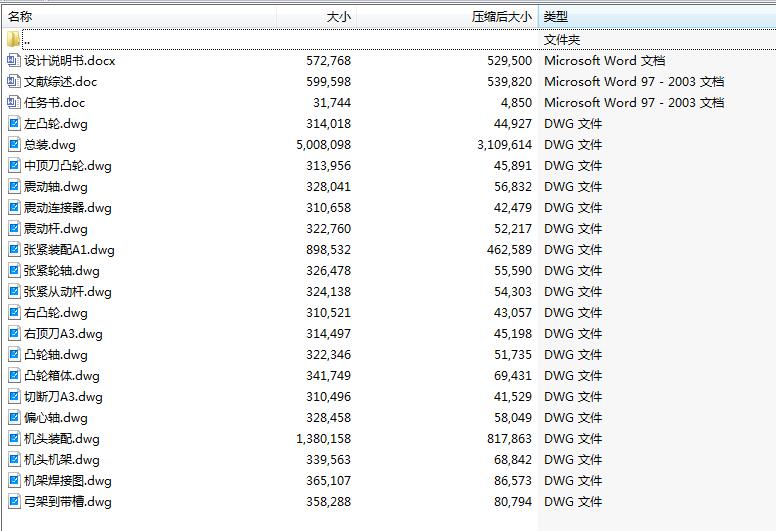Click the DWG icon for 总装.dwg

[14, 145]
